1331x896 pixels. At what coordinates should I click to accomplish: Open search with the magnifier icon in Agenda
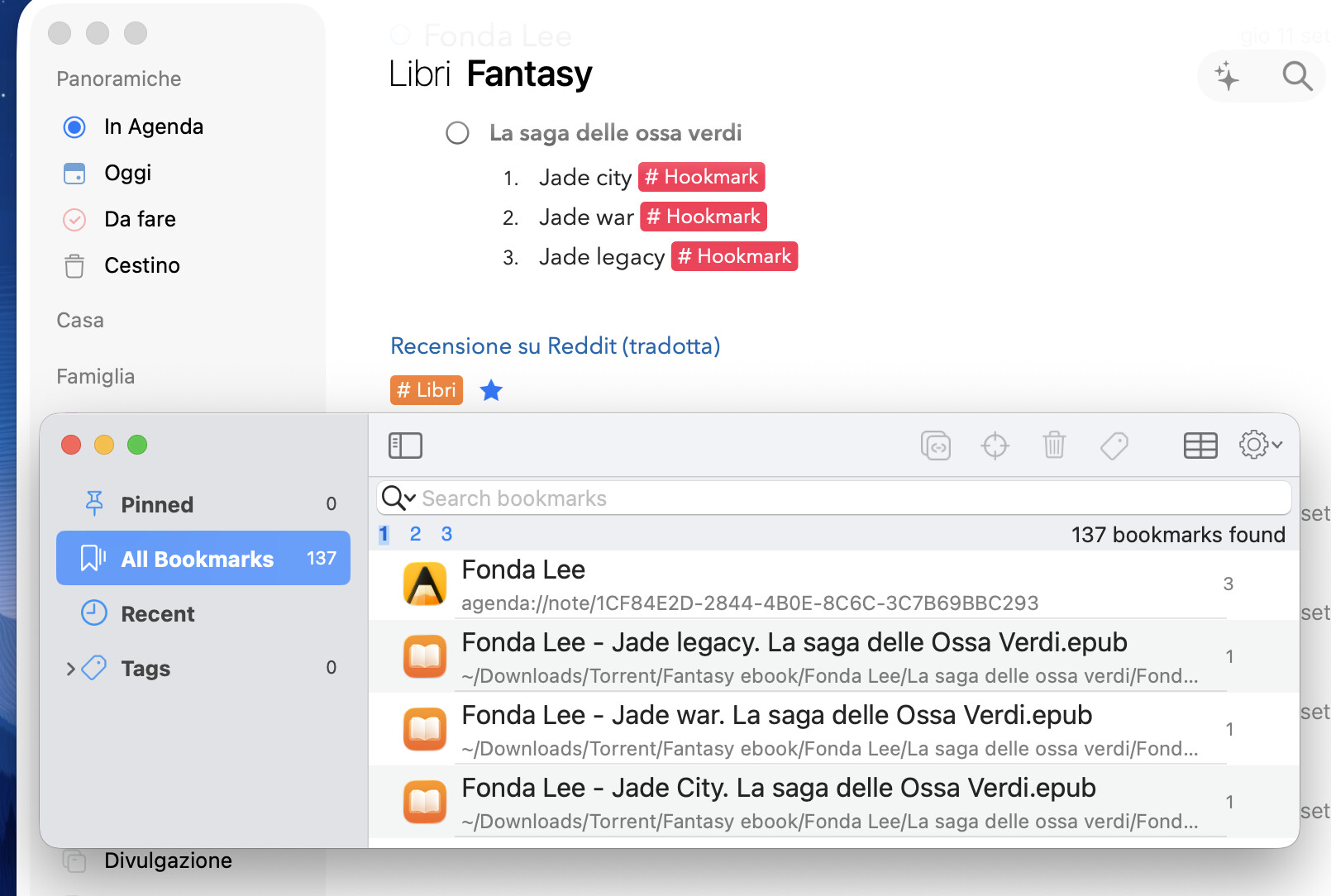[1296, 76]
